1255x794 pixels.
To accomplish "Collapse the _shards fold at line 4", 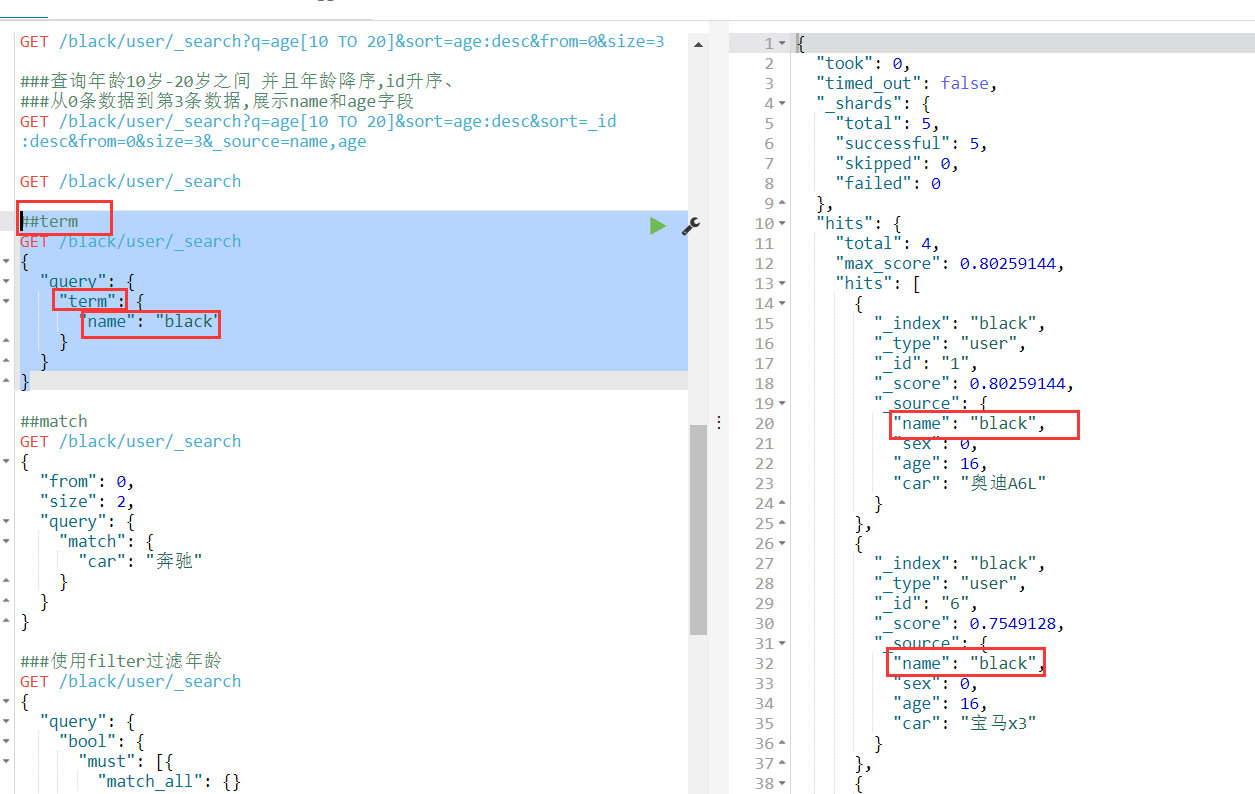I will click(x=782, y=104).
